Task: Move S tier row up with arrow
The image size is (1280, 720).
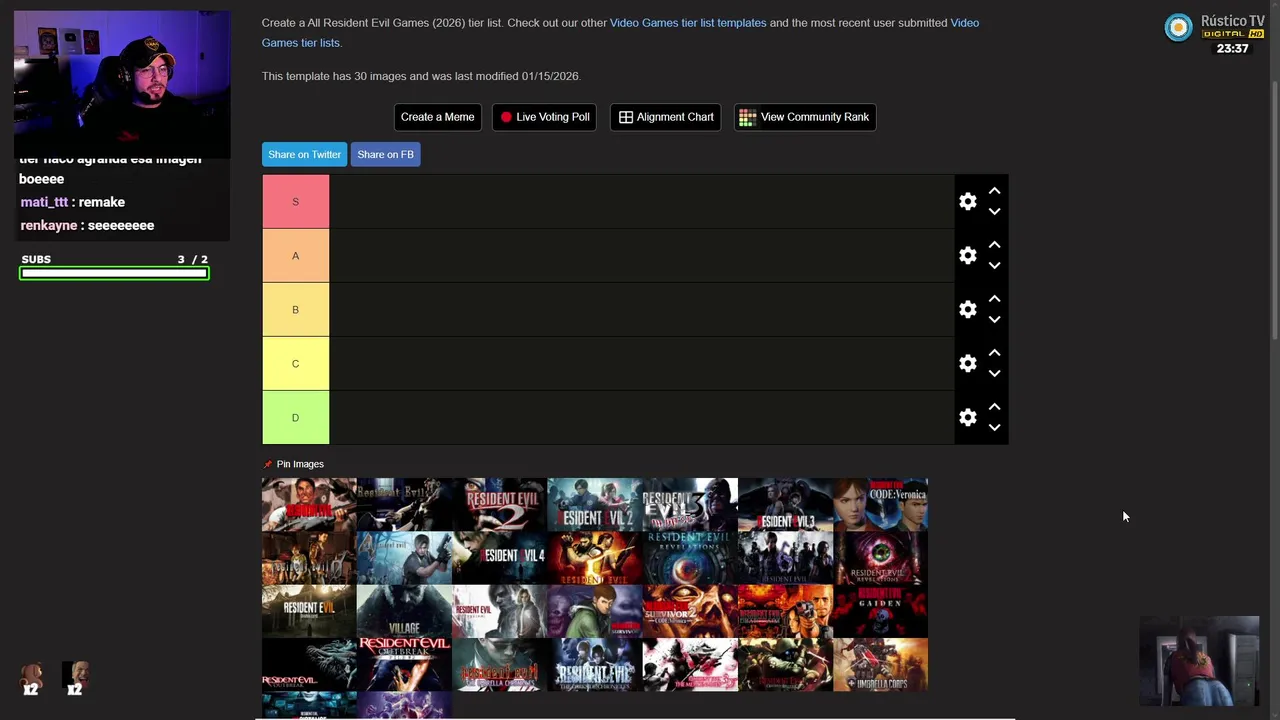Action: pos(994,190)
